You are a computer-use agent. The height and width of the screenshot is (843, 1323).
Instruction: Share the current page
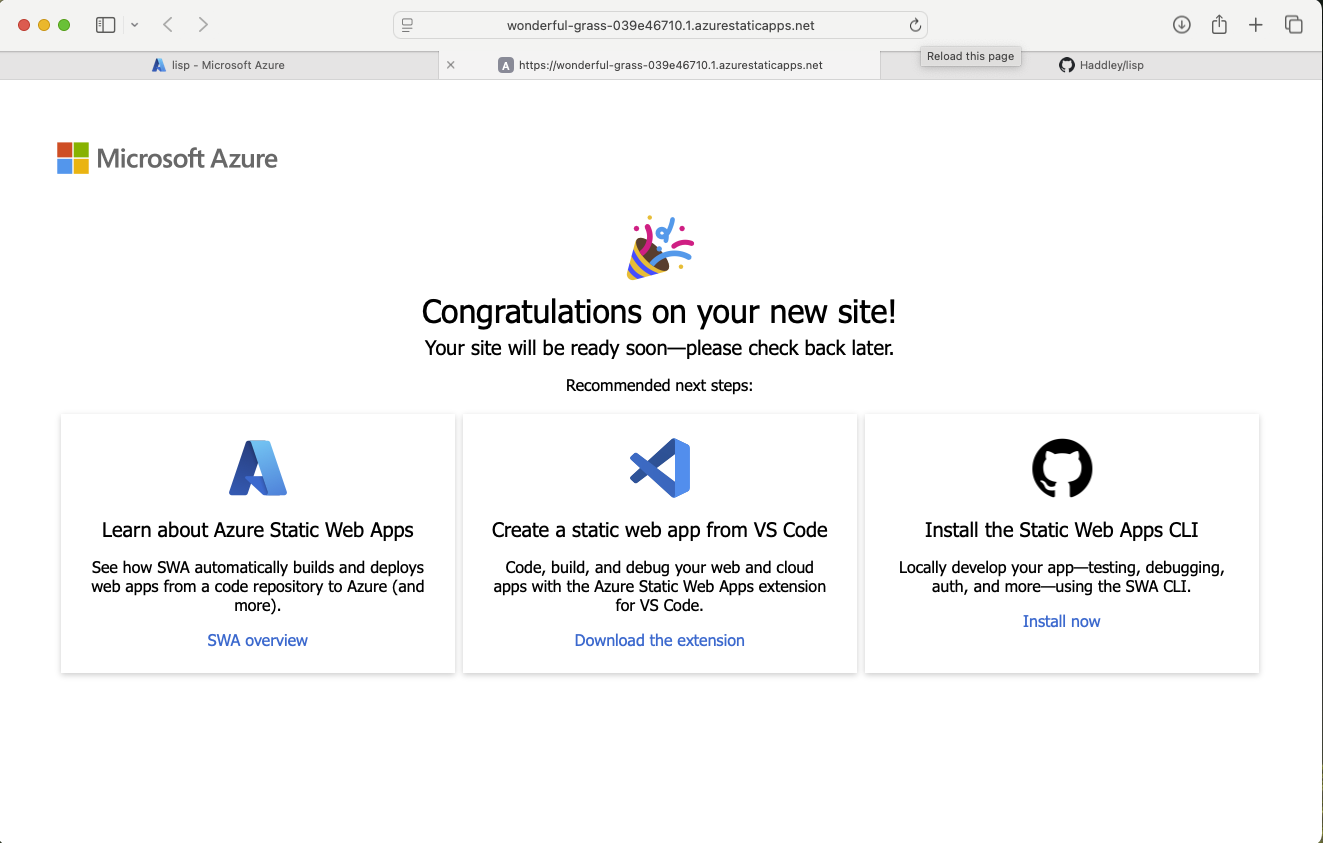click(1219, 24)
